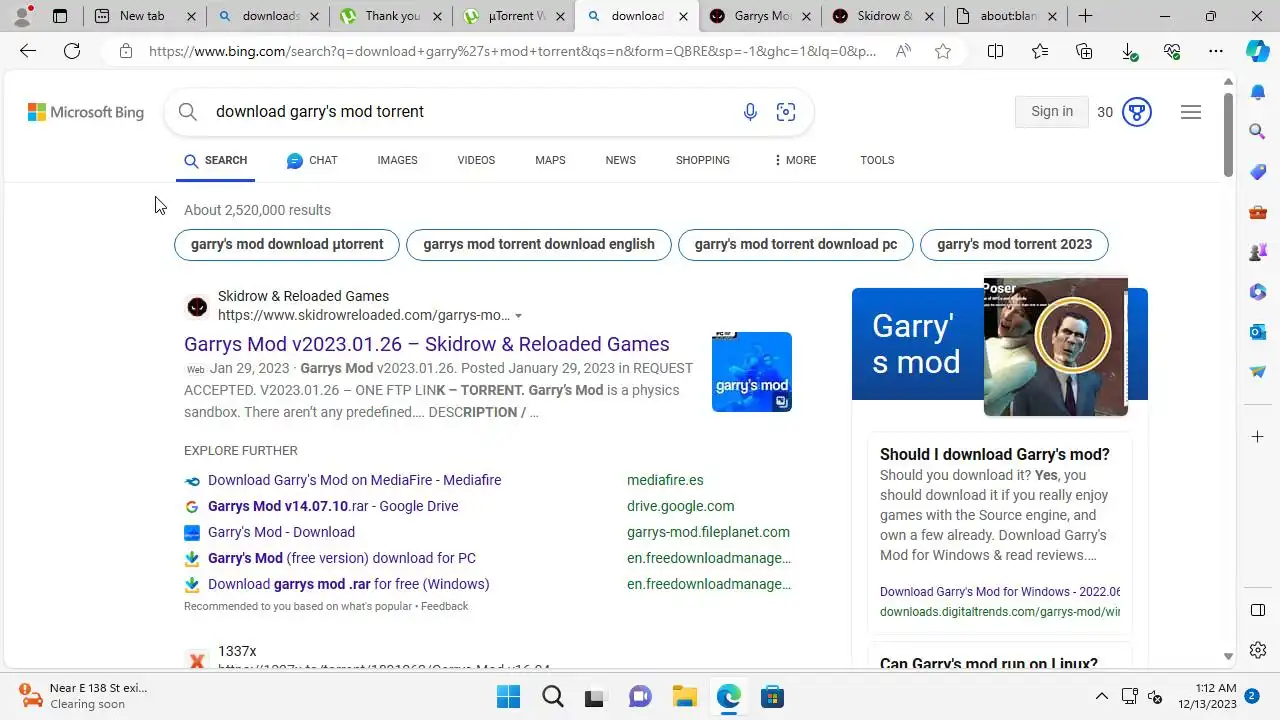Image resolution: width=1280 pixels, height=720 pixels.
Task: Select suggestion garrys mod torrent download english
Action: click(539, 244)
